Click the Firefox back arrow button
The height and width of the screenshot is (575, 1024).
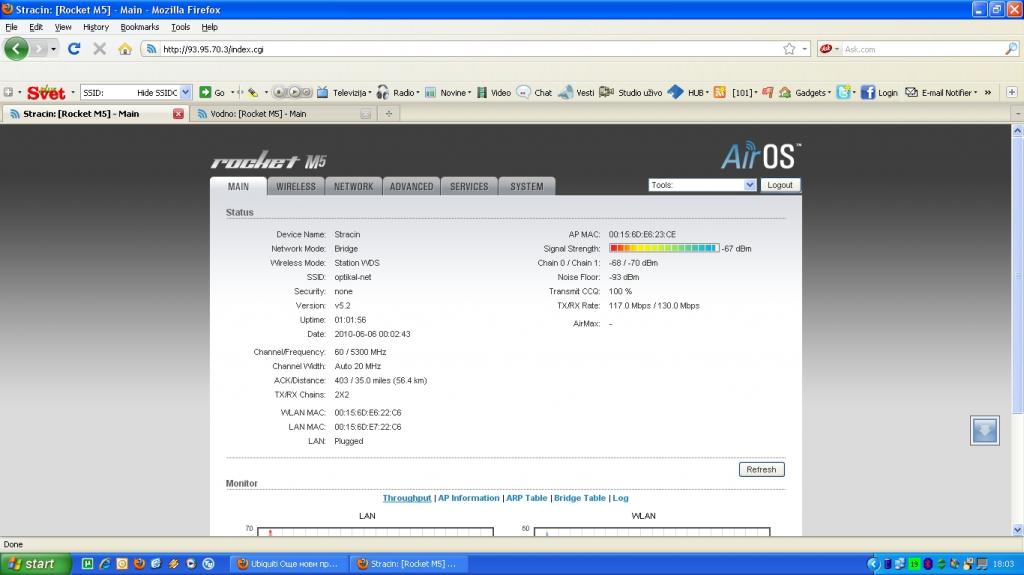coord(17,48)
